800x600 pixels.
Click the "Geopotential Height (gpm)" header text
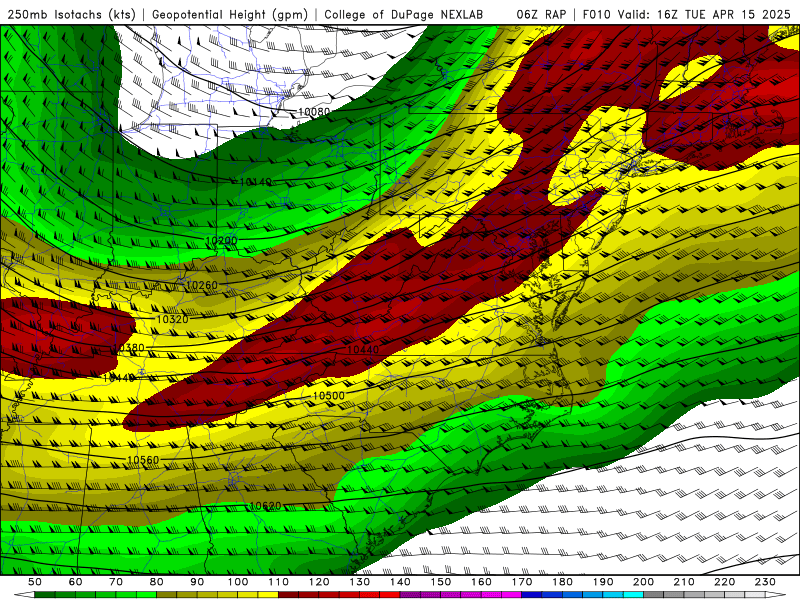[x=230, y=14]
